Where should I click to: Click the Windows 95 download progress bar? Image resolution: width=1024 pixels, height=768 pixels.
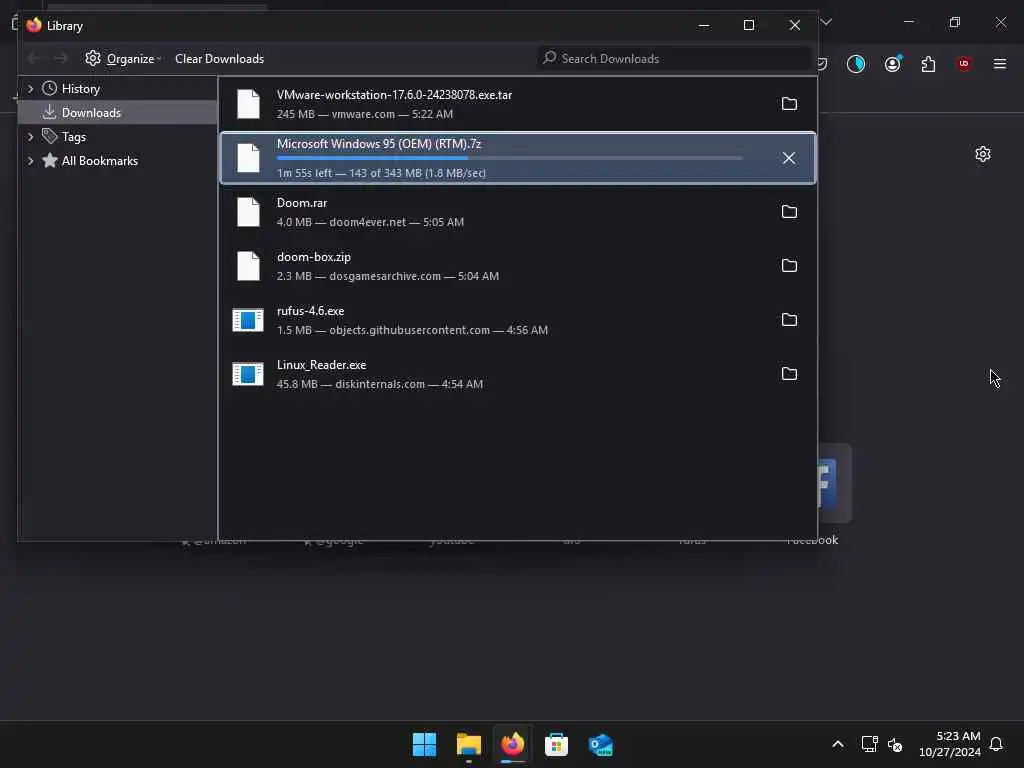point(509,158)
